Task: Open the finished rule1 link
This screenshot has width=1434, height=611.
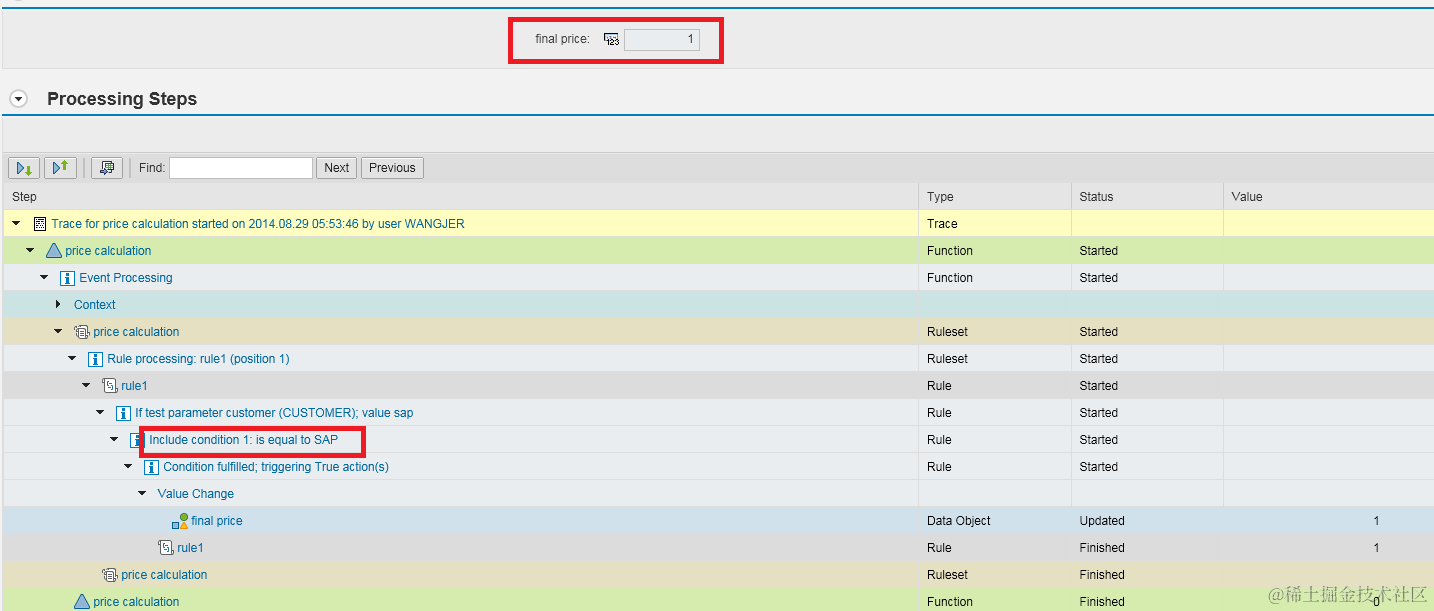Action: 191,548
